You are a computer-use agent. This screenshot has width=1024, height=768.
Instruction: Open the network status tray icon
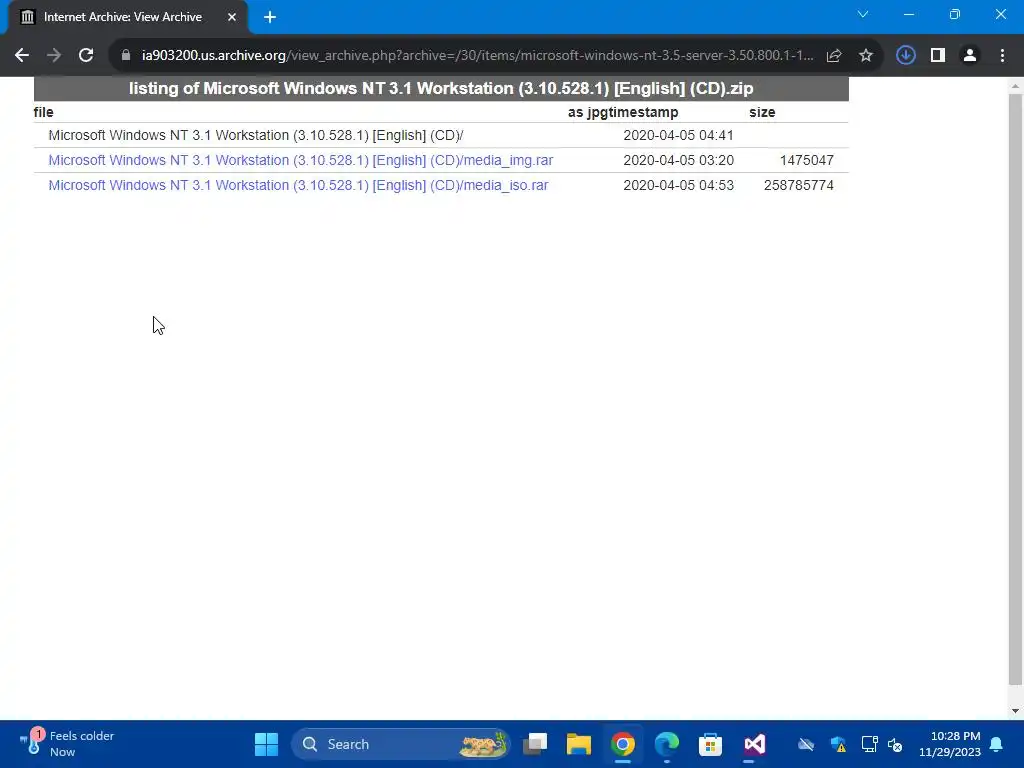[x=869, y=744]
